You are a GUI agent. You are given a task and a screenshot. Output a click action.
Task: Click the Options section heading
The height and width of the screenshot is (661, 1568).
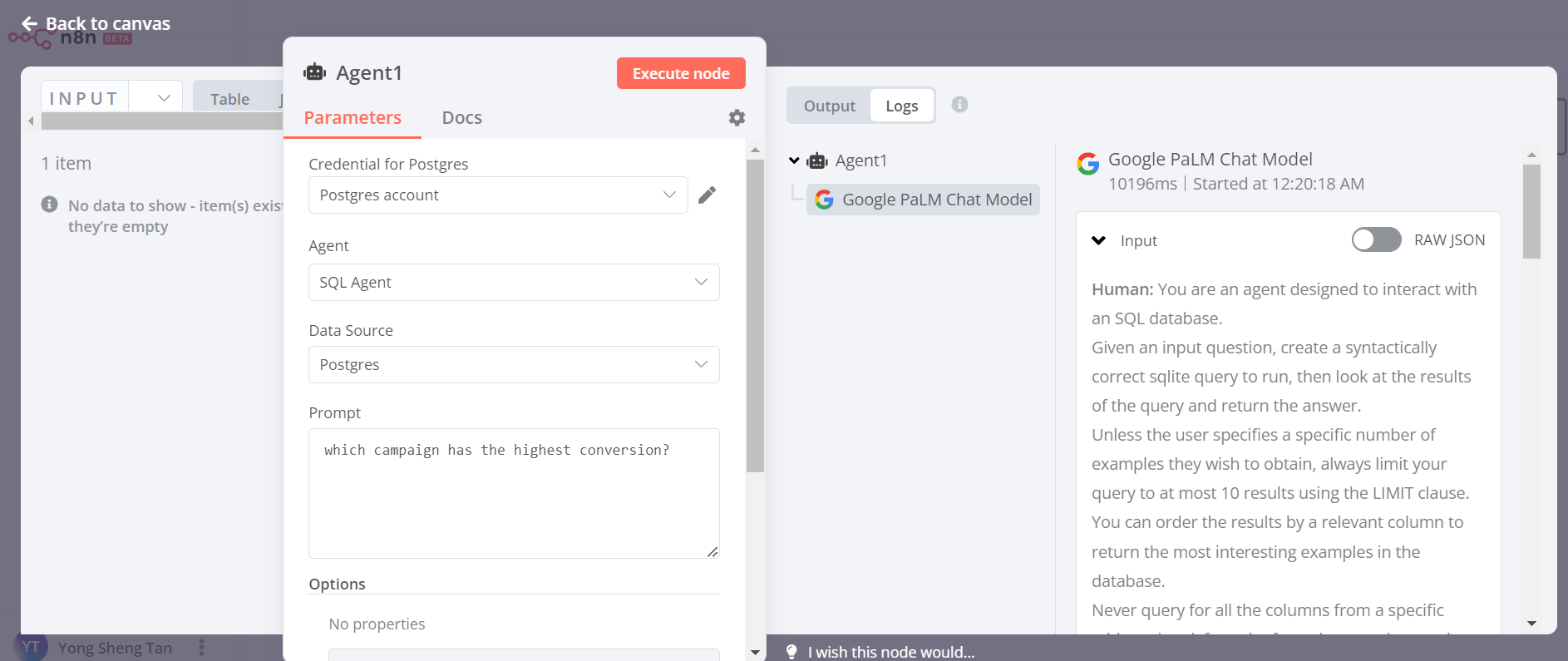click(x=337, y=584)
